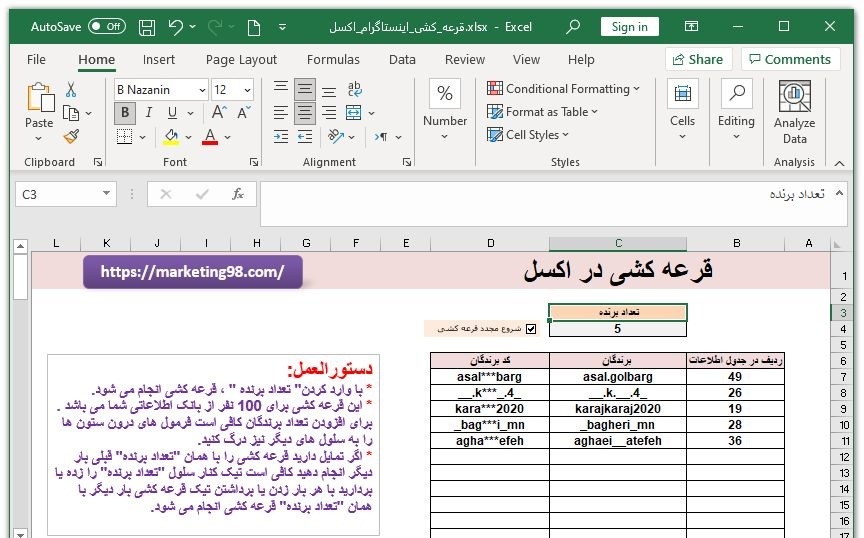Increase font size with larger A
Viewport: 864px width, 538px height.
pyautogui.click(x=219, y=112)
